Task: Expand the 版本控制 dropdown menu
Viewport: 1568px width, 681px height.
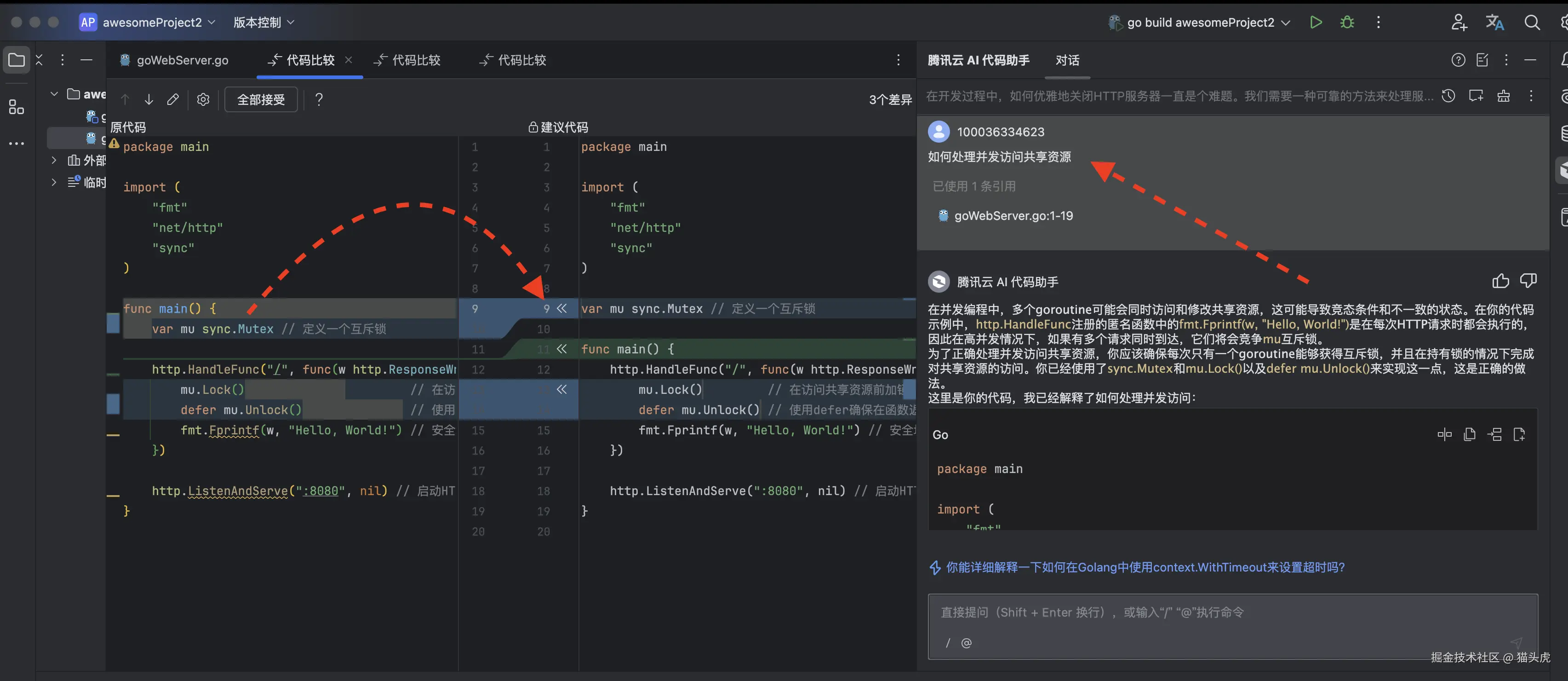Action: coord(264,23)
